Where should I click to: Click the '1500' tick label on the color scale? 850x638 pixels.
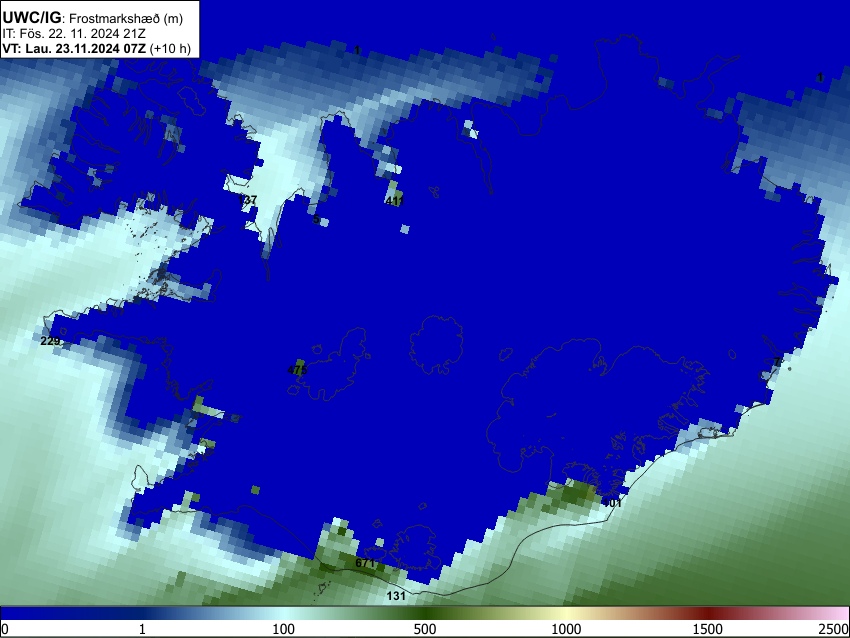(708, 629)
